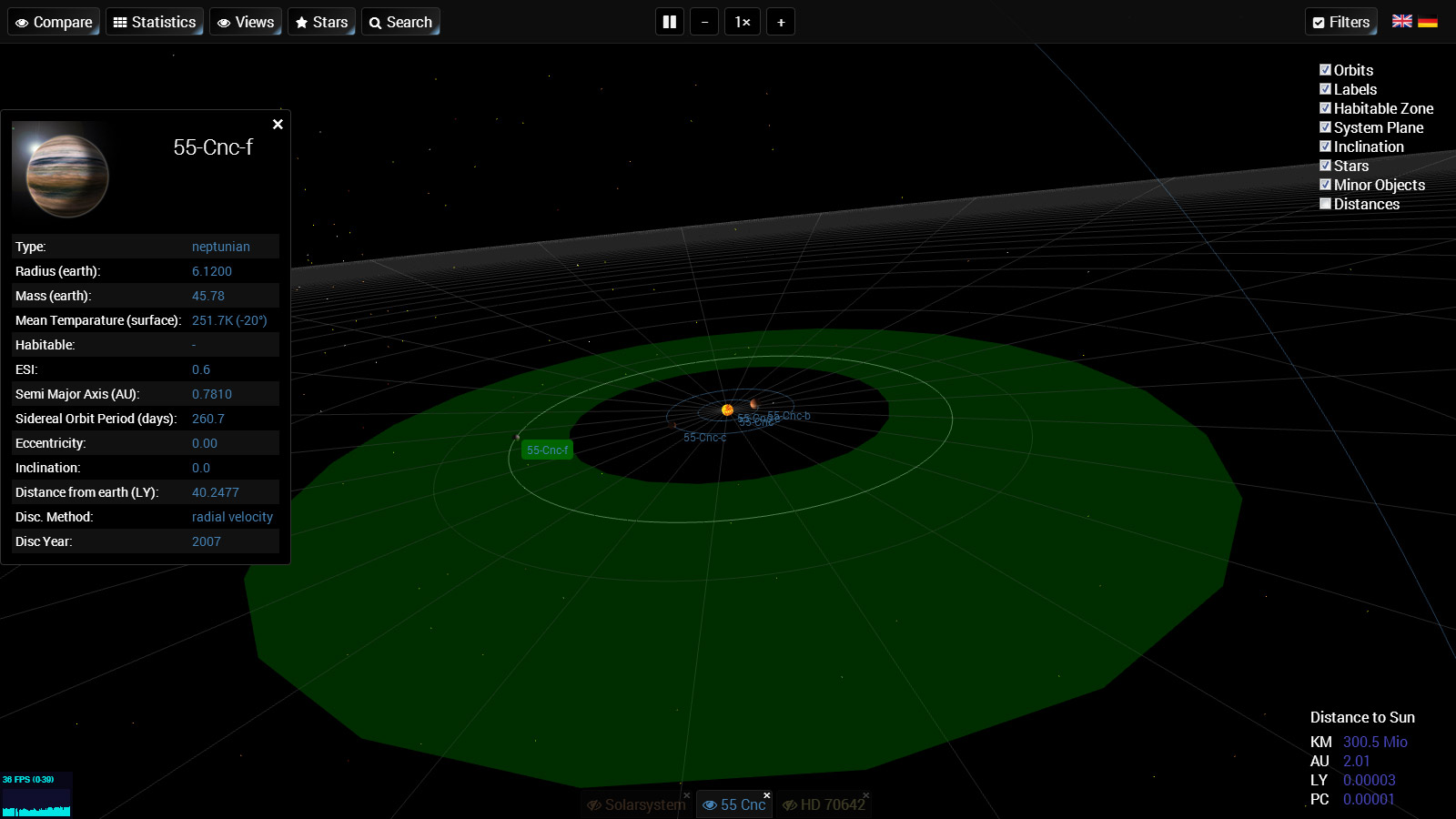Click the 55-Cnc-c planet label

click(704, 438)
